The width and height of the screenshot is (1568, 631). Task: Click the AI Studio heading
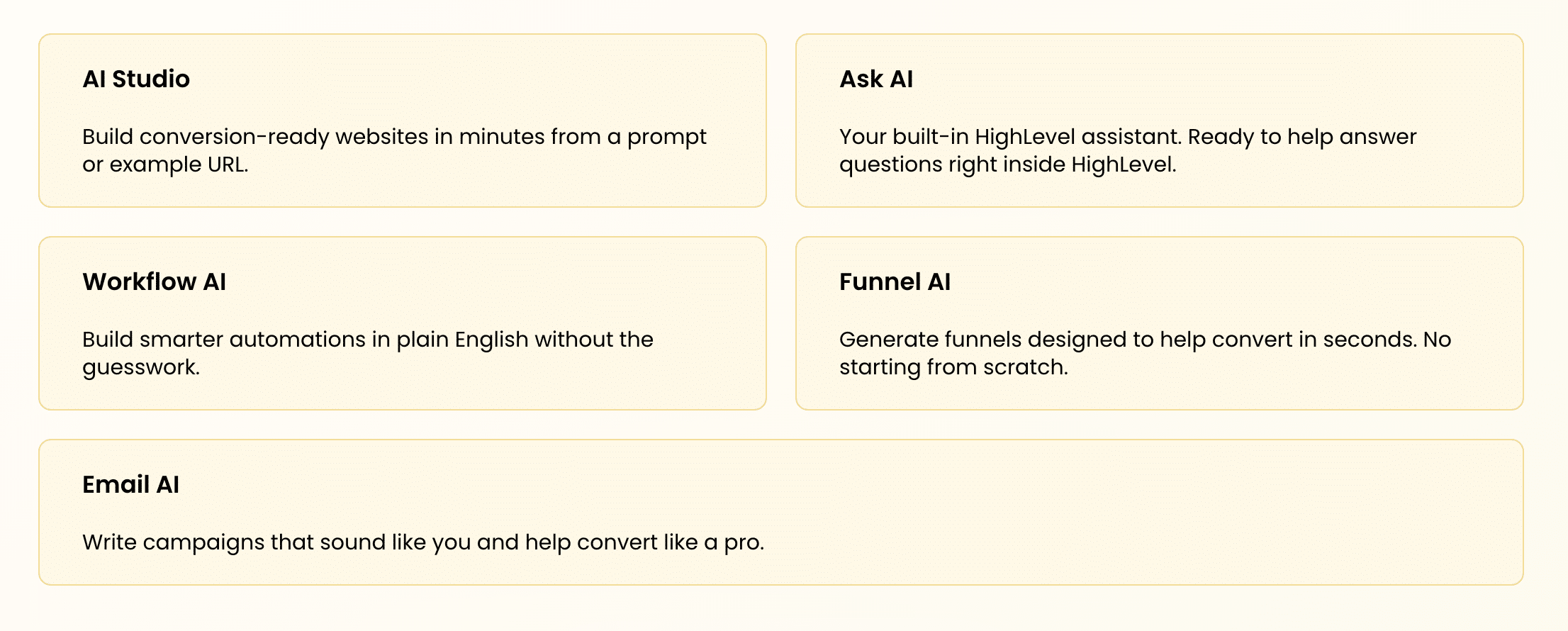[x=136, y=79]
